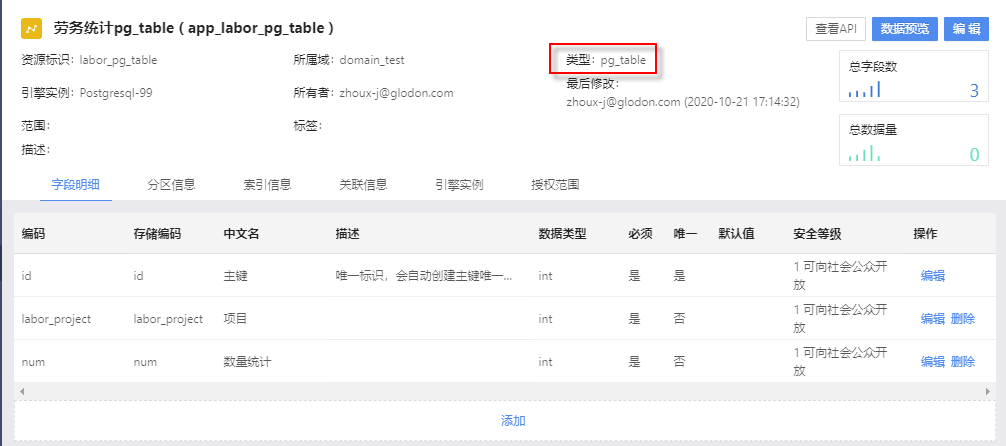This screenshot has width=1006, height=446.
Task: Click the bar chart icon in 总字段数 card
Action: point(864,91)
